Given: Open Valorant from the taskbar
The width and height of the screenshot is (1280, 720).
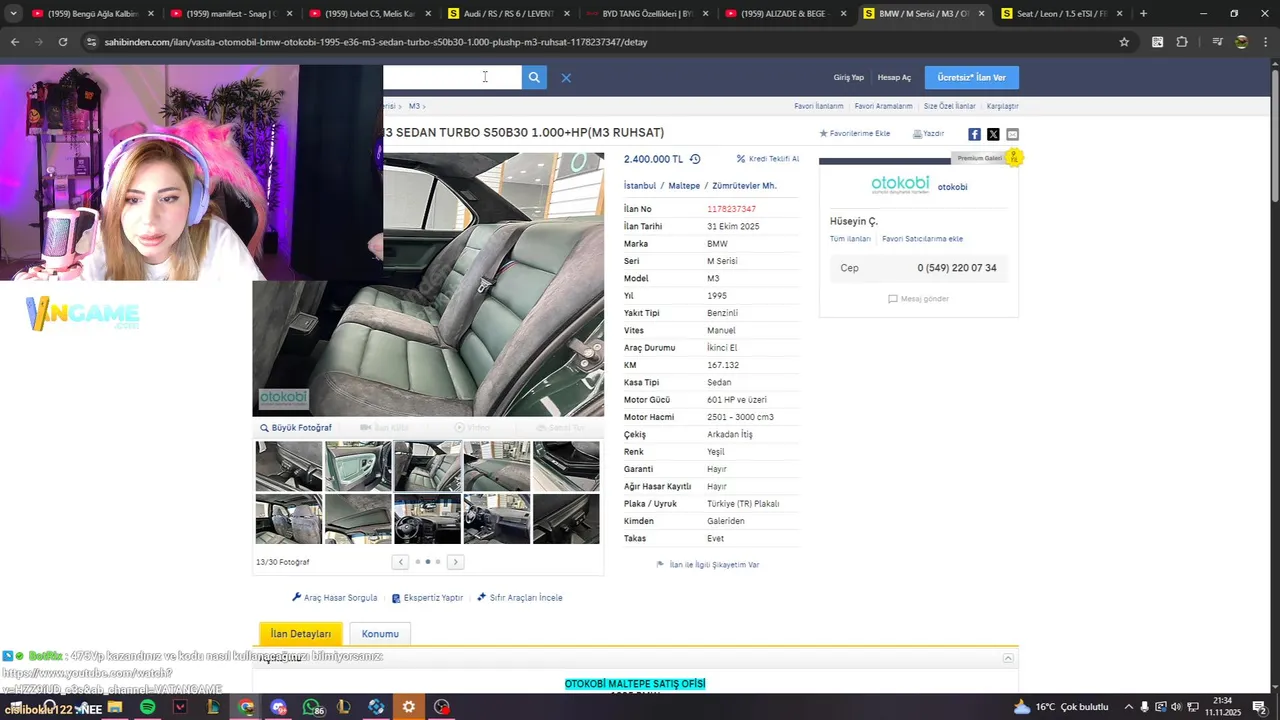Looking at the screenshot, I should click(180, 707).
